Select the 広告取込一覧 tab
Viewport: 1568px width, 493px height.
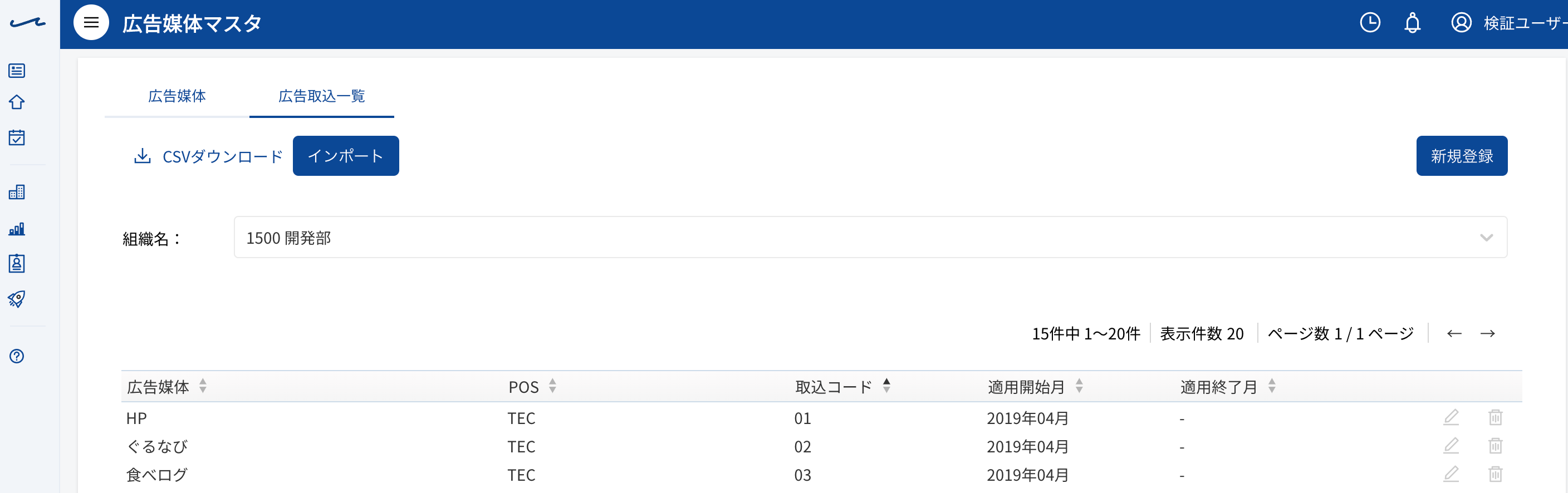point(321,96)
